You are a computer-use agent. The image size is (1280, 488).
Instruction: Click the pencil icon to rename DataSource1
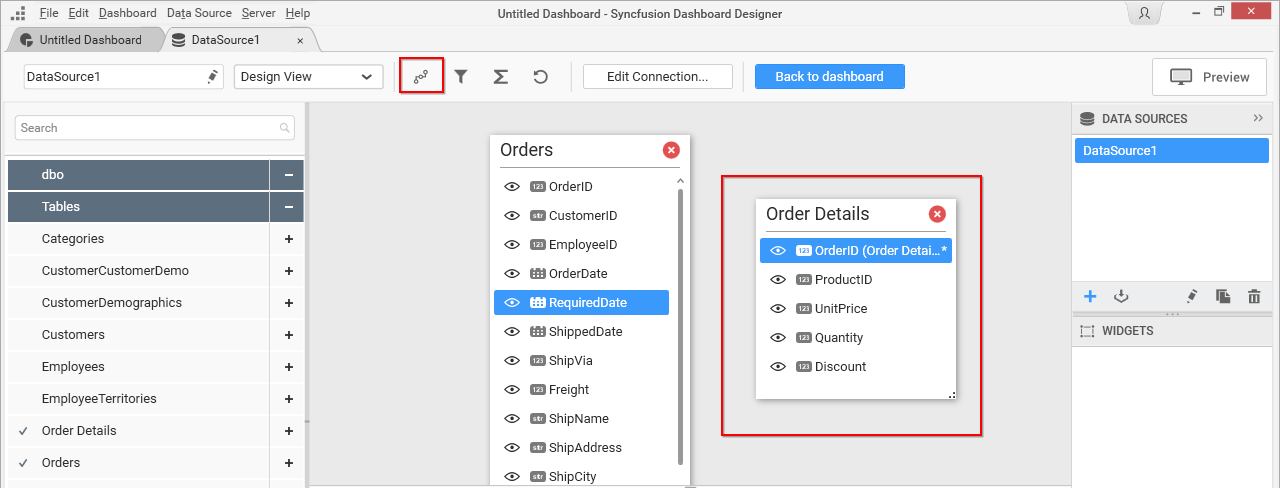click(212, 77)
